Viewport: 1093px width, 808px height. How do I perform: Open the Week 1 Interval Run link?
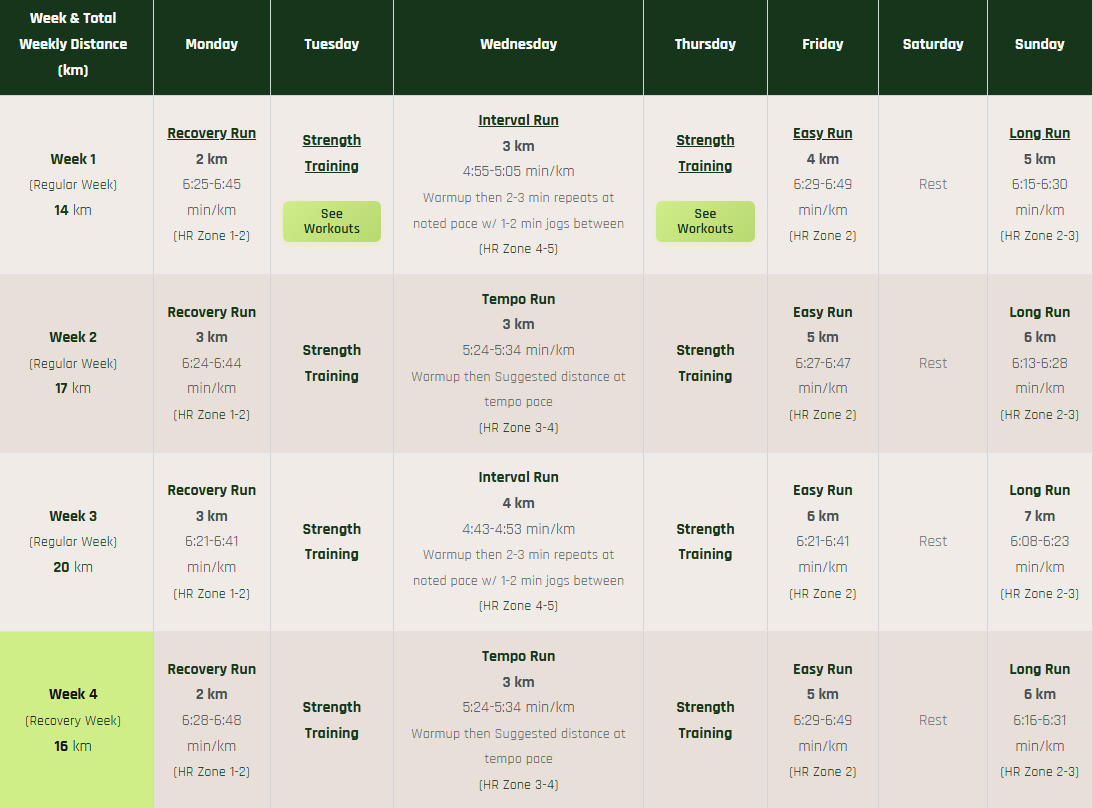(518, 119)
